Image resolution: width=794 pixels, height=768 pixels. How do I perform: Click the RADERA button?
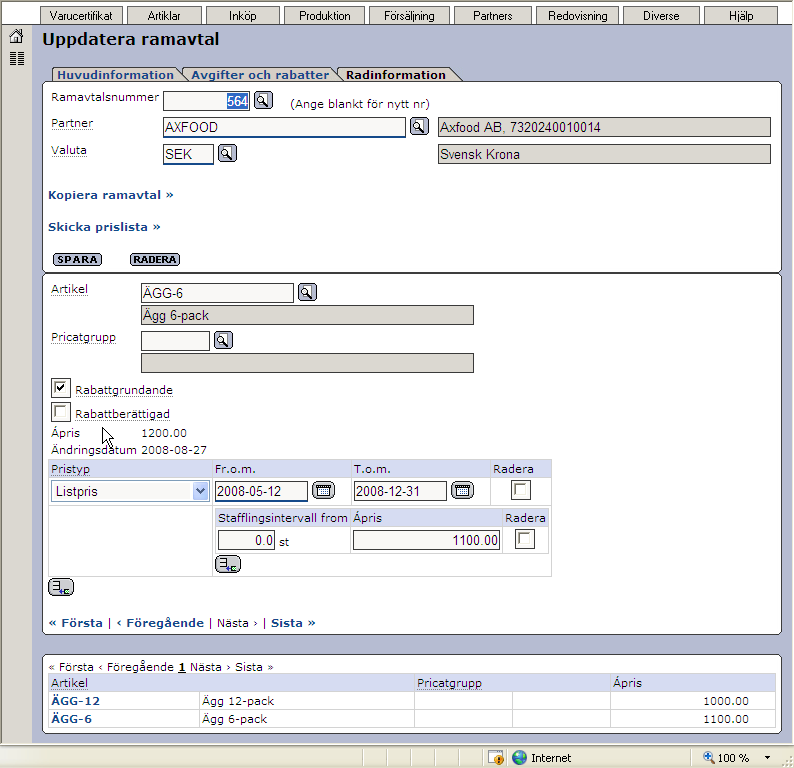[155, 259]
